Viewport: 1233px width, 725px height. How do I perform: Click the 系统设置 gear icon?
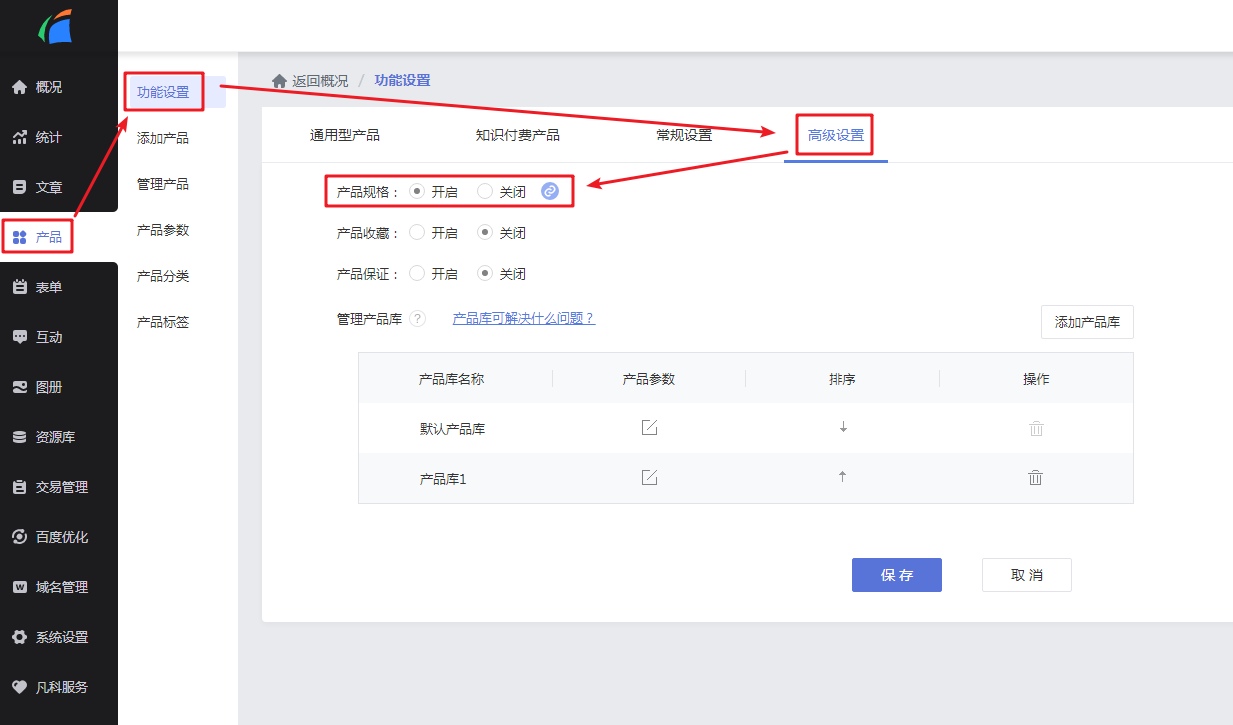click(x=19, y=637)
